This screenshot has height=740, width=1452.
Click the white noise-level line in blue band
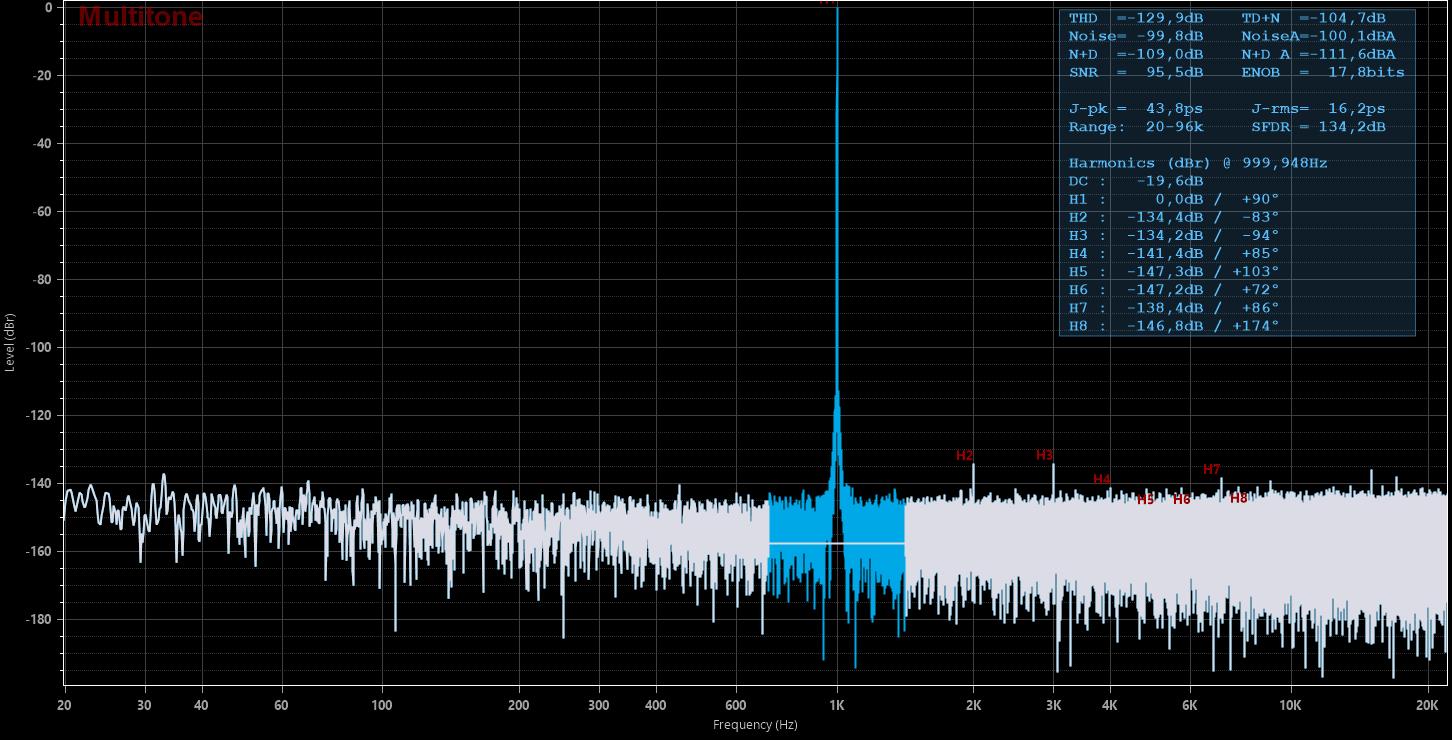837,543
